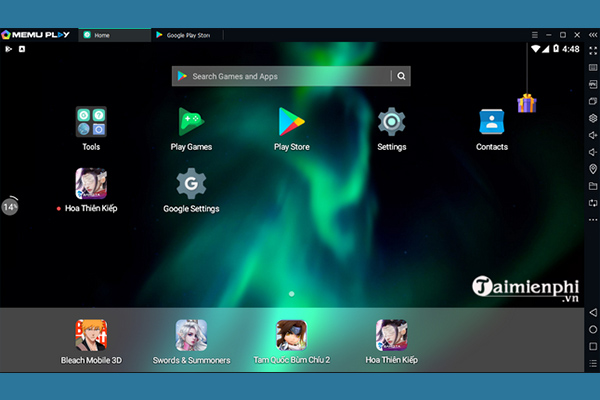This screenshot has height=400, width=600.
Task: Launch Bleach Mobile 3D in dock
Action: [x=91, y=335]
